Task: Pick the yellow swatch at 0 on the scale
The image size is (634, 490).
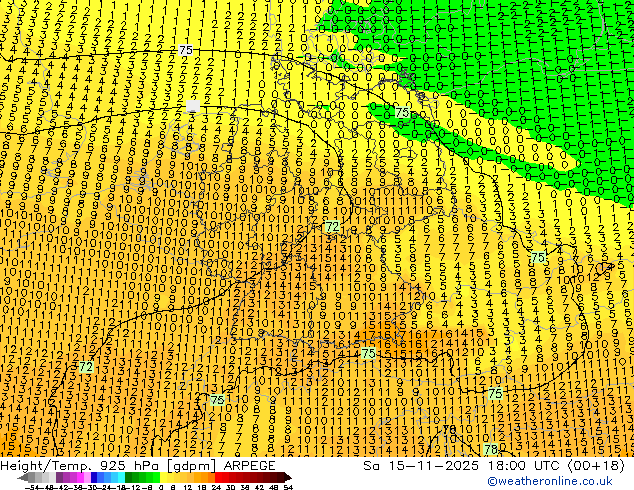Action: tap(163, 477)
